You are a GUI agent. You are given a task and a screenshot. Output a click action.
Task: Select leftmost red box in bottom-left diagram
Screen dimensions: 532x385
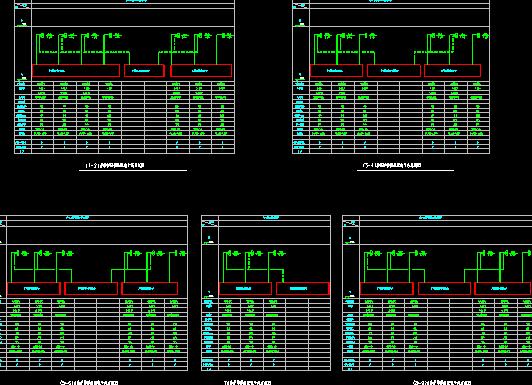pyautogui.click(x=34, y=289)
